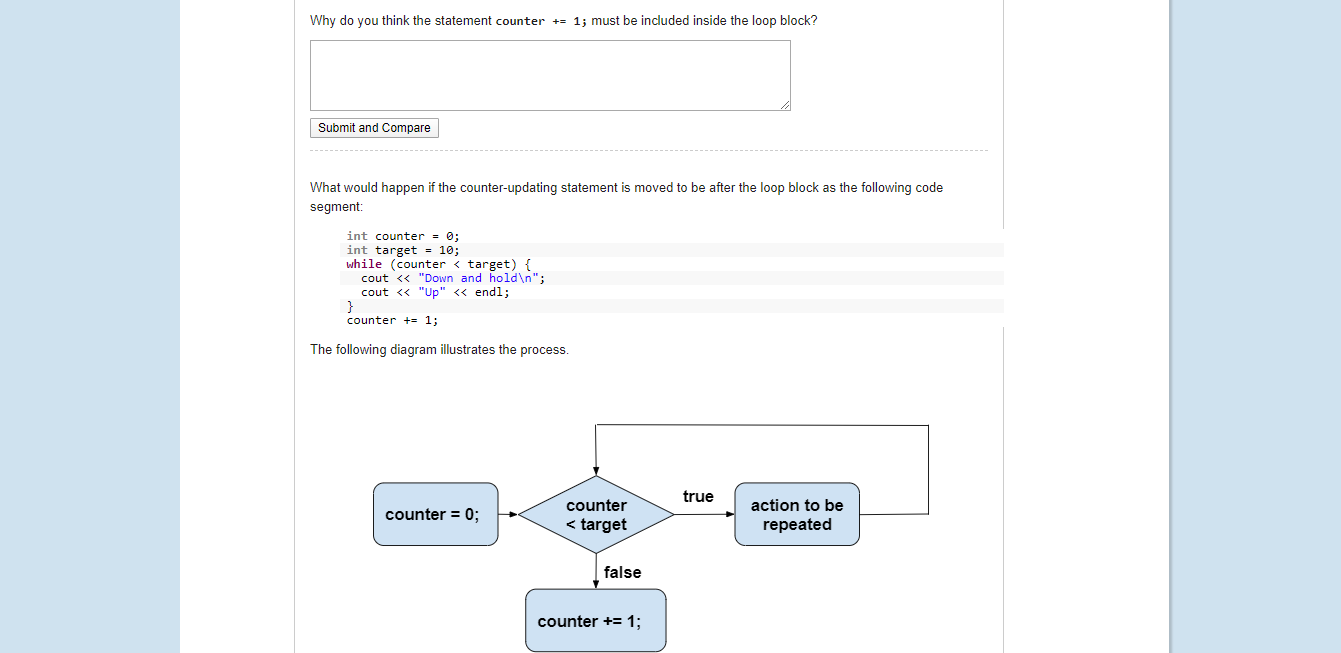1341x653 pixels.
Task: Click the 'true' label in the flowchart
Action: pyautogui.click(x=698, y=497)
